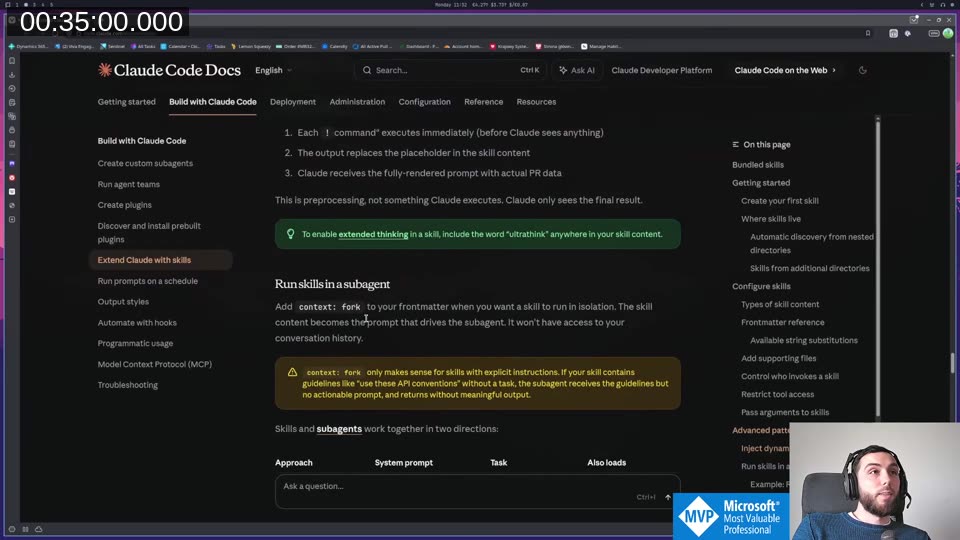Click the add web panel plus icon

(x=12, y=219)
